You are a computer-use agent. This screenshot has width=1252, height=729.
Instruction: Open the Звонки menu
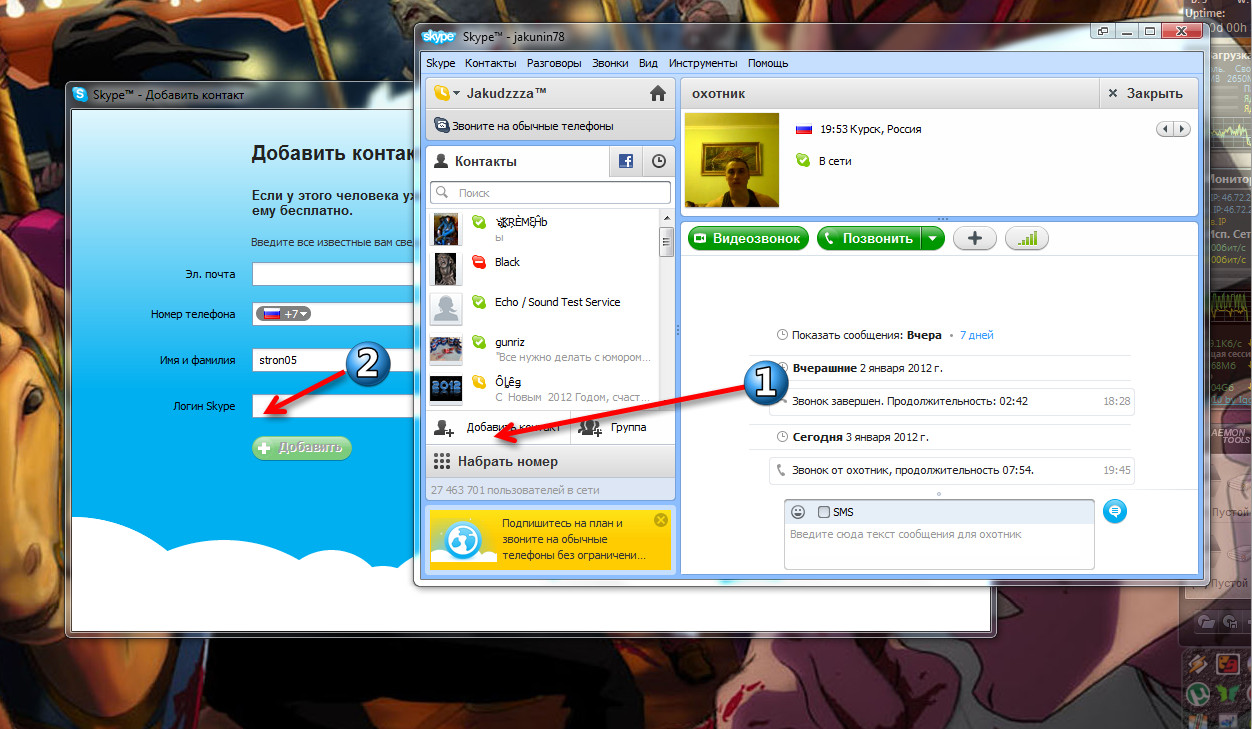[x=610, y=63]
